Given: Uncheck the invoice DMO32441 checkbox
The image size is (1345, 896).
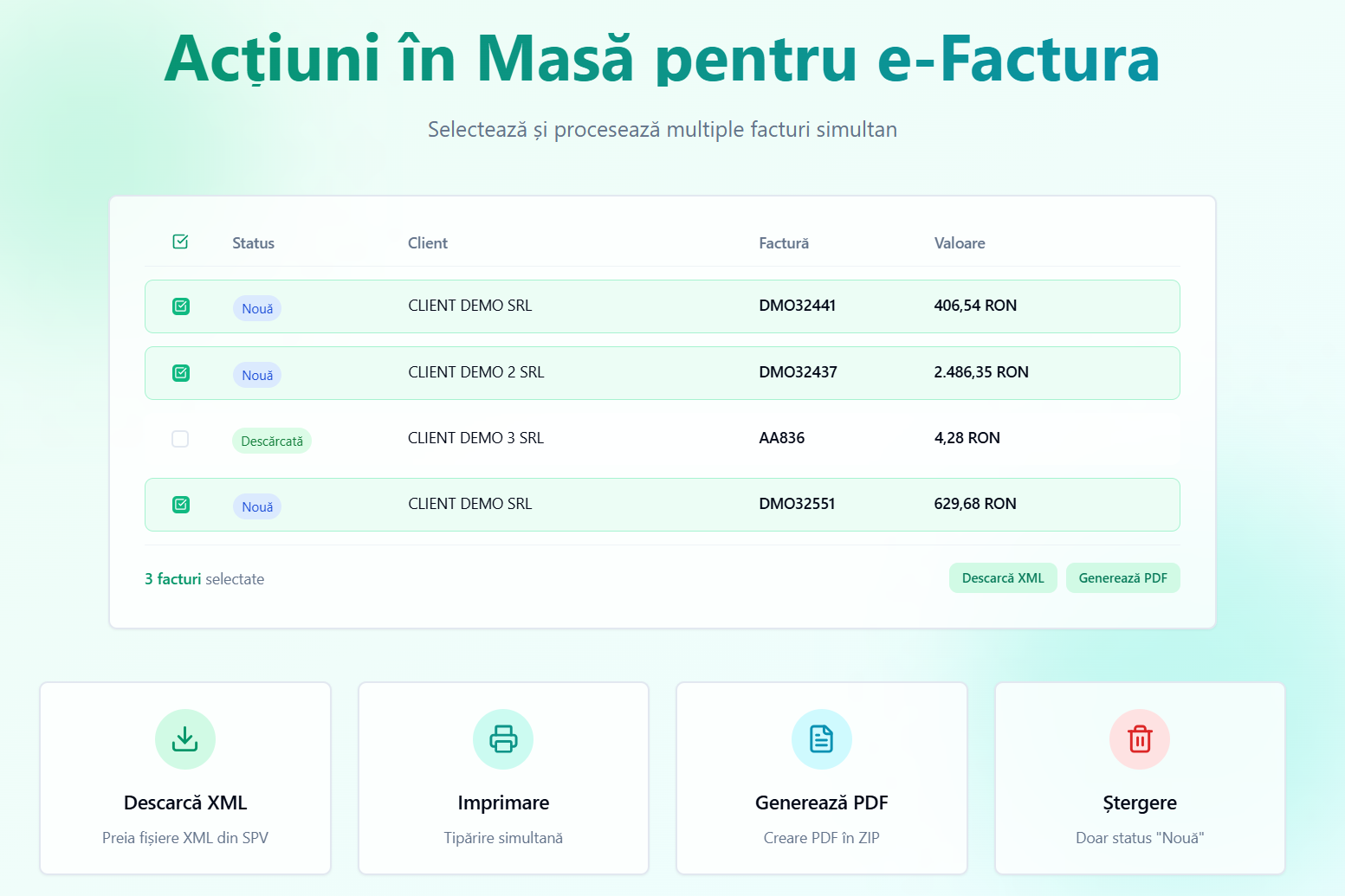Looking at the screenshot, I should (x=181, y=306).
